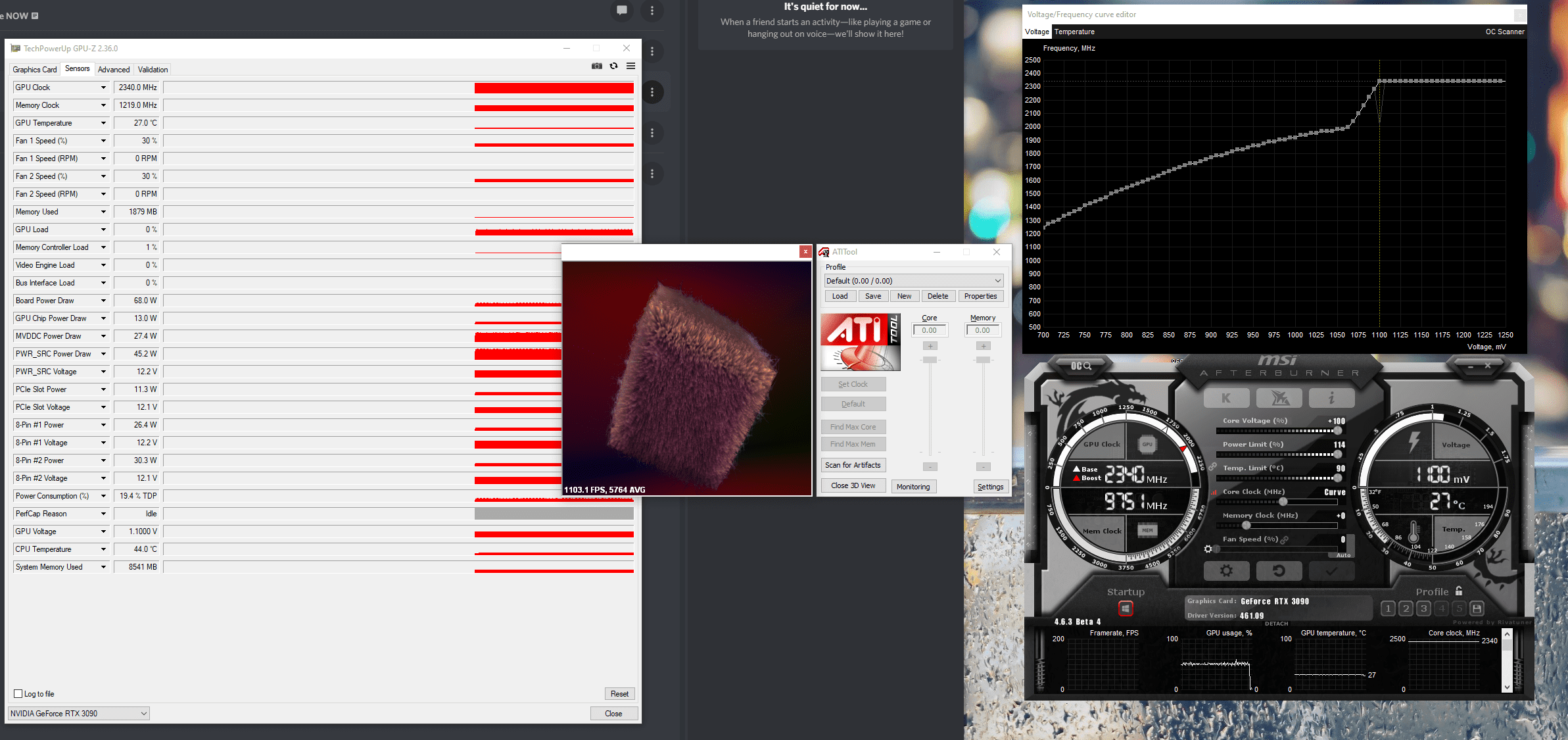Screen dimensions: 1568x740
Task: Open the curve editor icon beside Core Clock
Action: [1214, 491]
